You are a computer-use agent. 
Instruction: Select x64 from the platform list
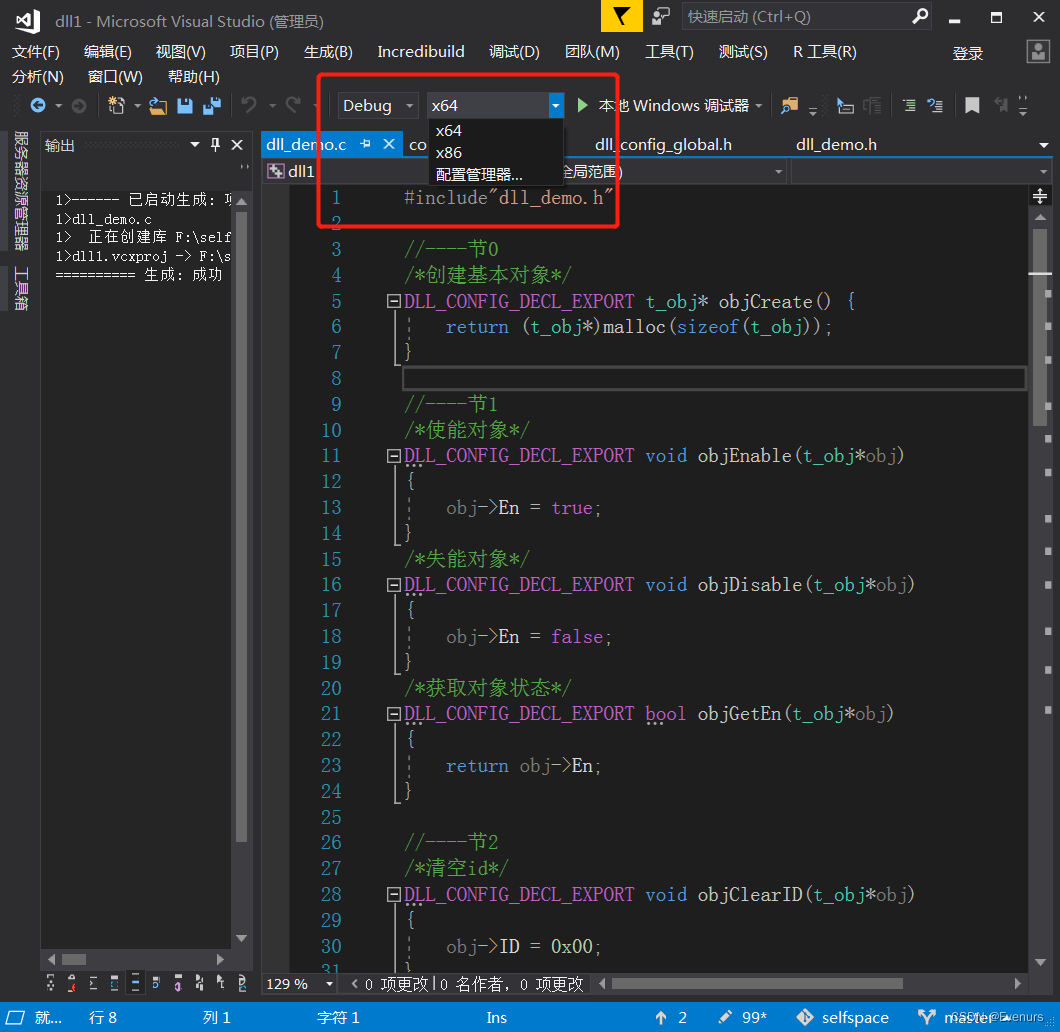[x=496, y=130]
